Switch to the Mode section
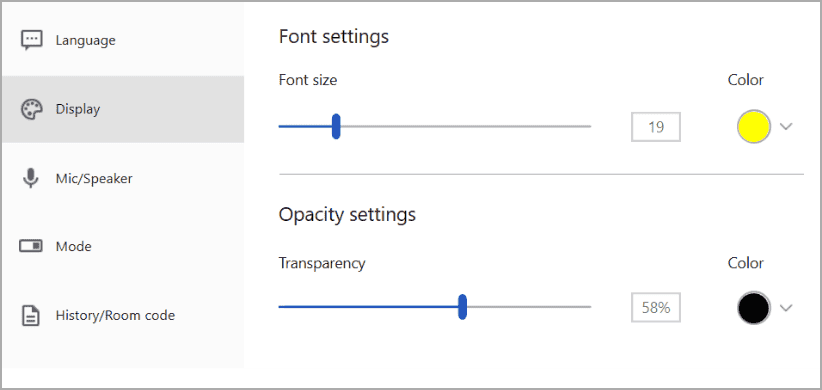Screen dimensions: 822x390 coord(122,246)
